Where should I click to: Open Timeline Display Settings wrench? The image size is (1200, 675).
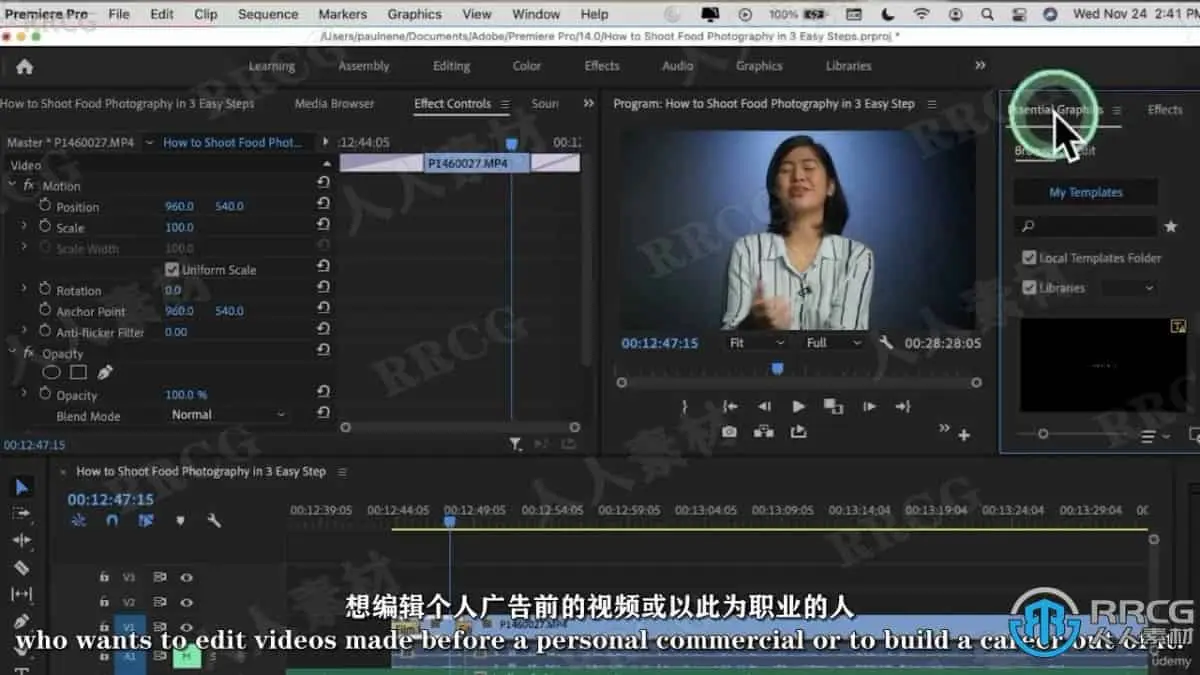[214, 520]
